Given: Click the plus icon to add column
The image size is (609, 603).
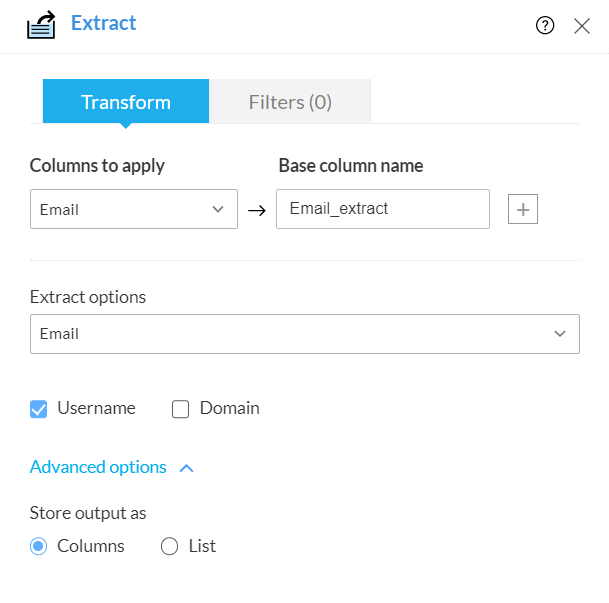Looking at the screenshot, I should click(x=523, y=209).
